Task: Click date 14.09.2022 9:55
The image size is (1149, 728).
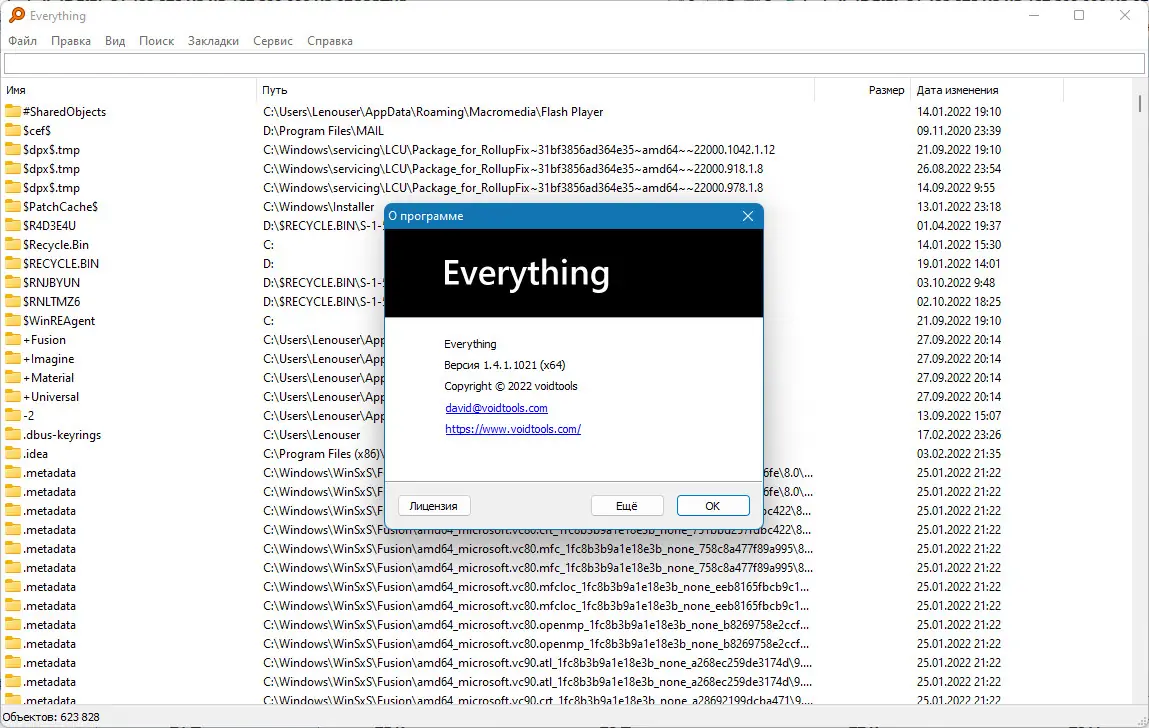Action: [x=956, y=188]
